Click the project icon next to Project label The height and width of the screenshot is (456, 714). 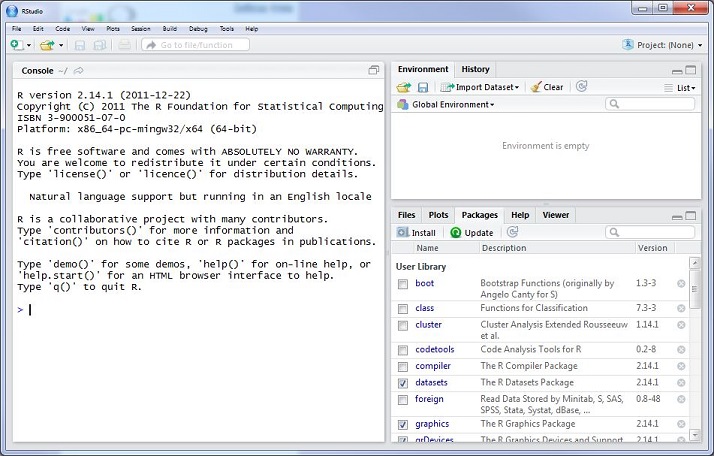click(x=628, y=45)
